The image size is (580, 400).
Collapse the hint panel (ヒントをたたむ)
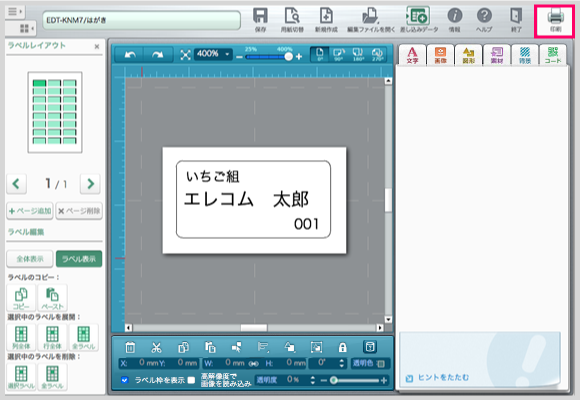438,378
